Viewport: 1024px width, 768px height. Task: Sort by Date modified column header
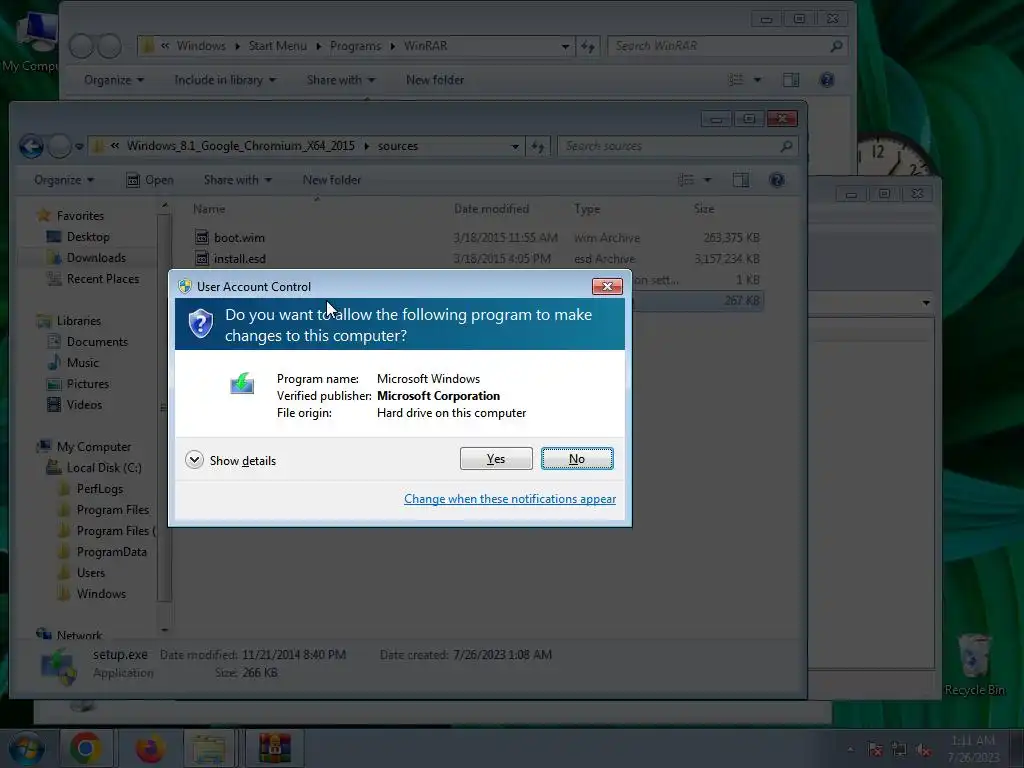pyautogui.click(x=491, y=209)
